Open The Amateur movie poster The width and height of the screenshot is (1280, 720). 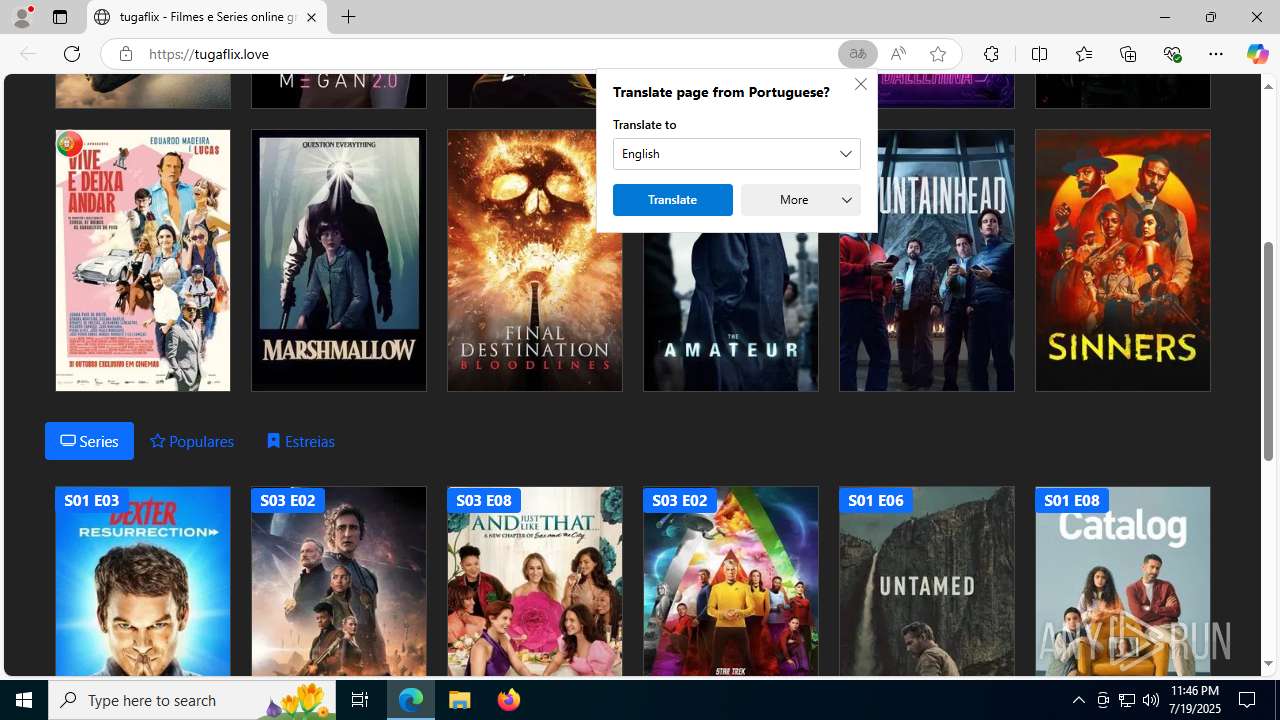click(730, 311)
